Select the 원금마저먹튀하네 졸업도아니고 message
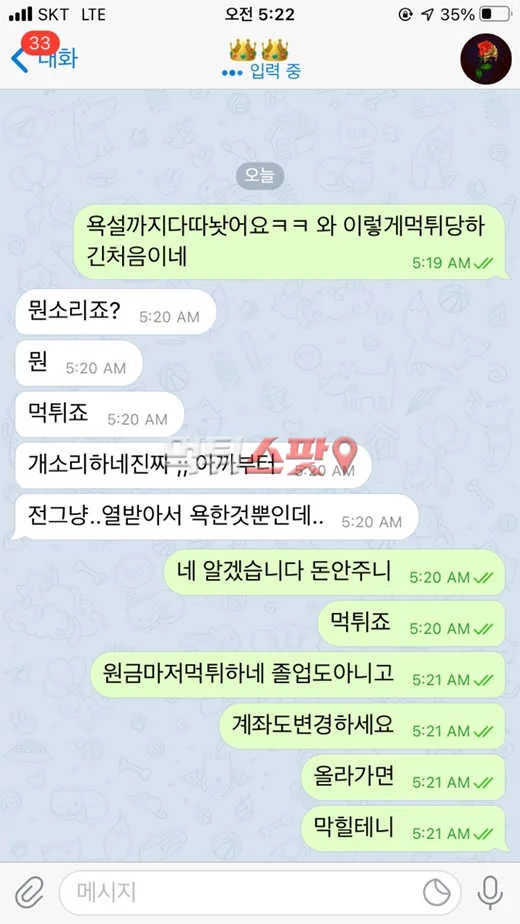Screen dimensions: 520x924 click(298, 675)
